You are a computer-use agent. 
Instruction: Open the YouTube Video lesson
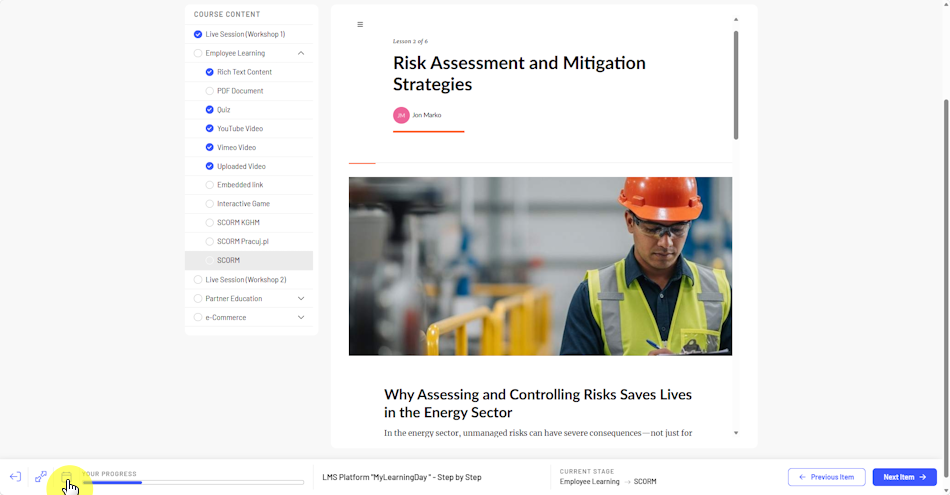[x=240, y=128]
